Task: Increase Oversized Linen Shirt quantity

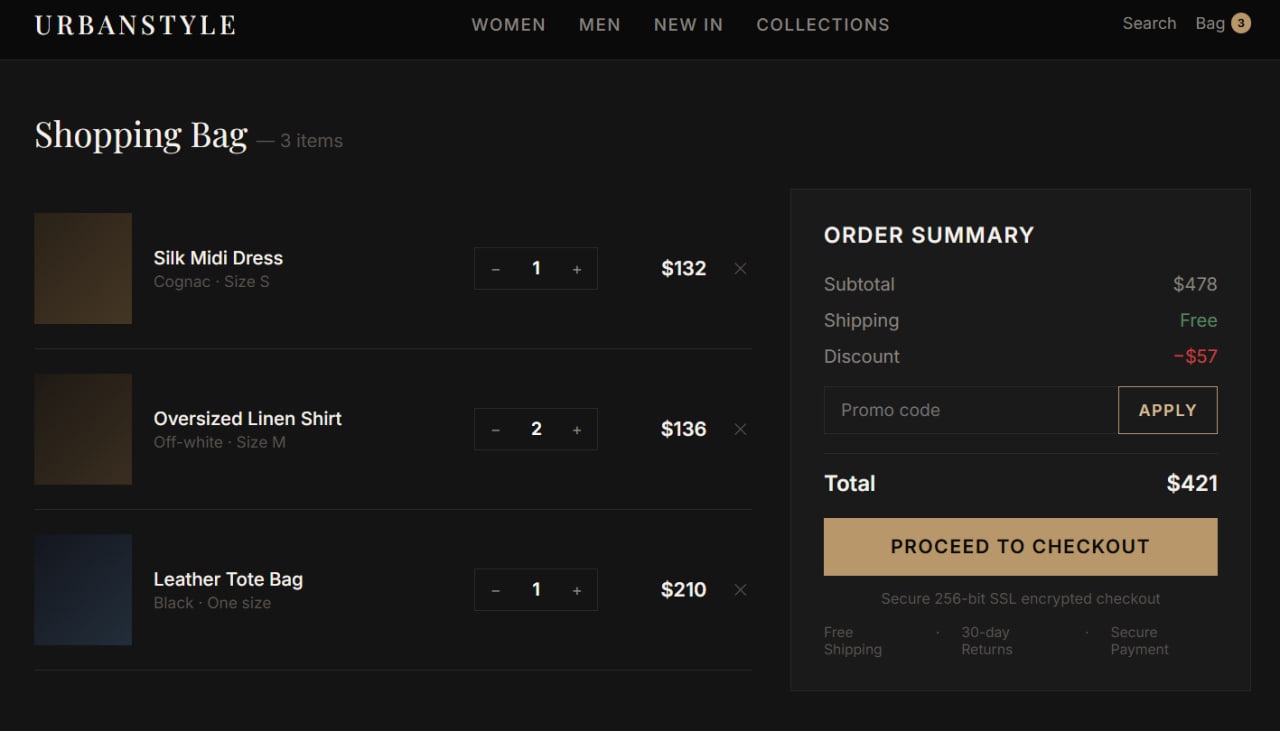Action: [x=577, y=430]
